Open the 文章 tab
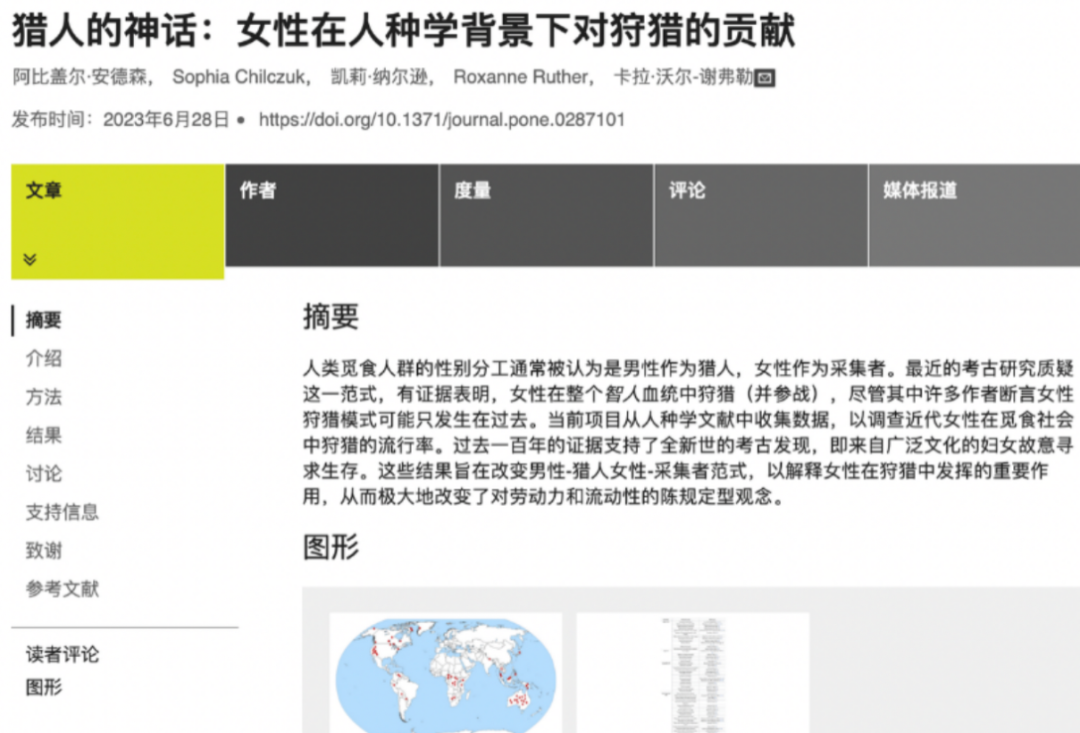1080x733 pixels. 118,221
